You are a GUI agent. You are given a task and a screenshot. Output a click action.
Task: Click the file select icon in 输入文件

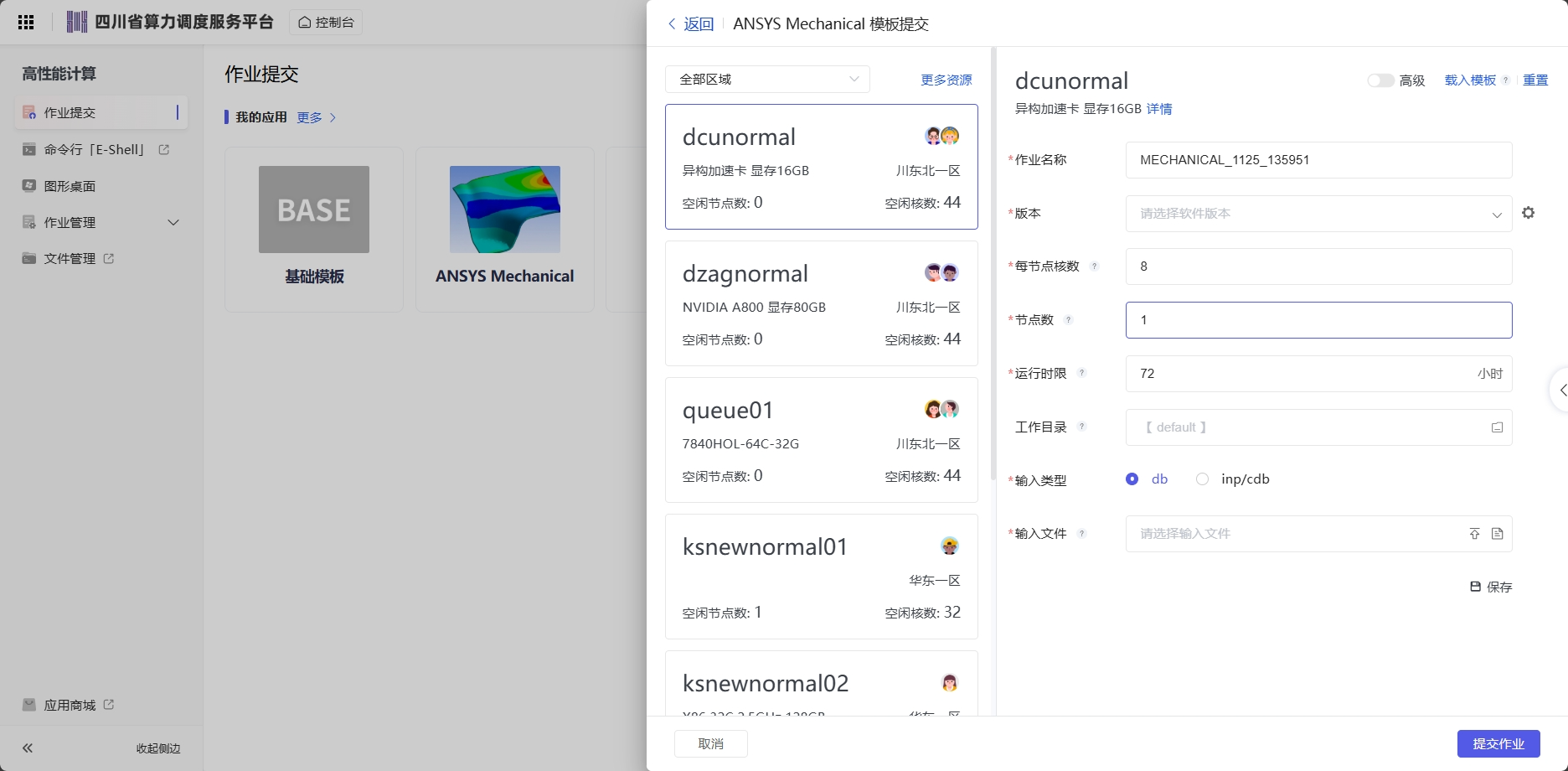point(1498,534)
